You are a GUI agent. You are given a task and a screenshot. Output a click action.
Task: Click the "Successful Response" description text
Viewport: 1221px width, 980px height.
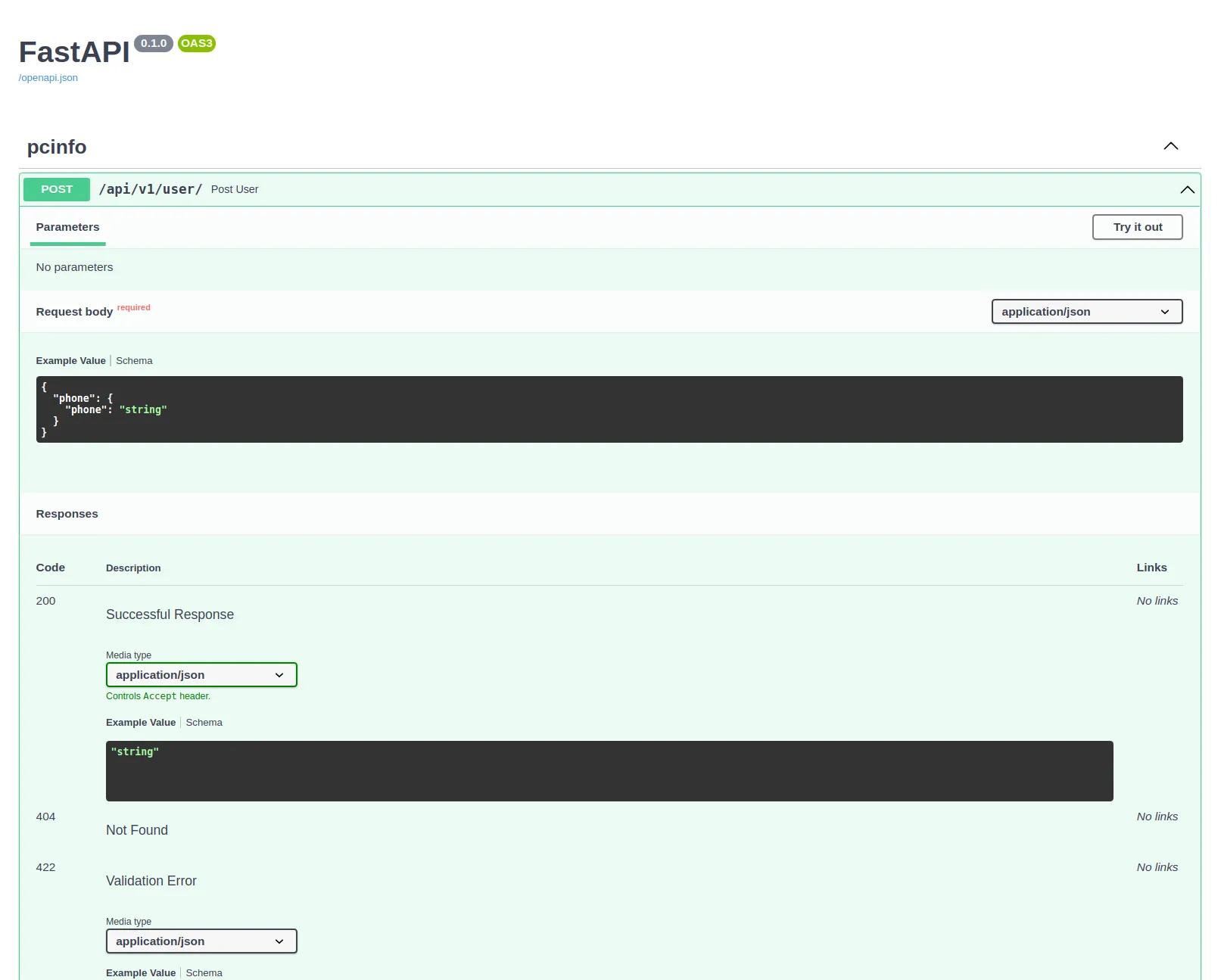coord(170,614)
